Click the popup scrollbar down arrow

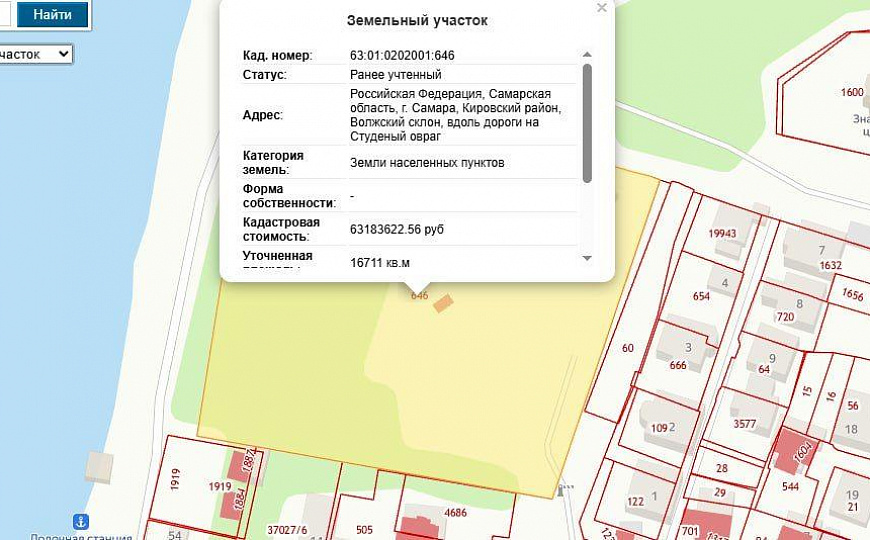tap(587, 258)
